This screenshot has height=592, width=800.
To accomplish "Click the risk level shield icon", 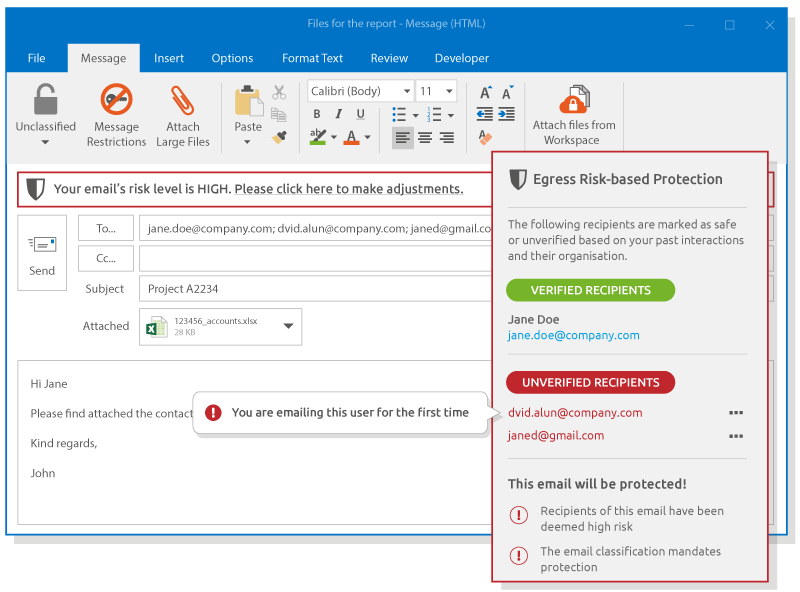I will click(36, 189).
